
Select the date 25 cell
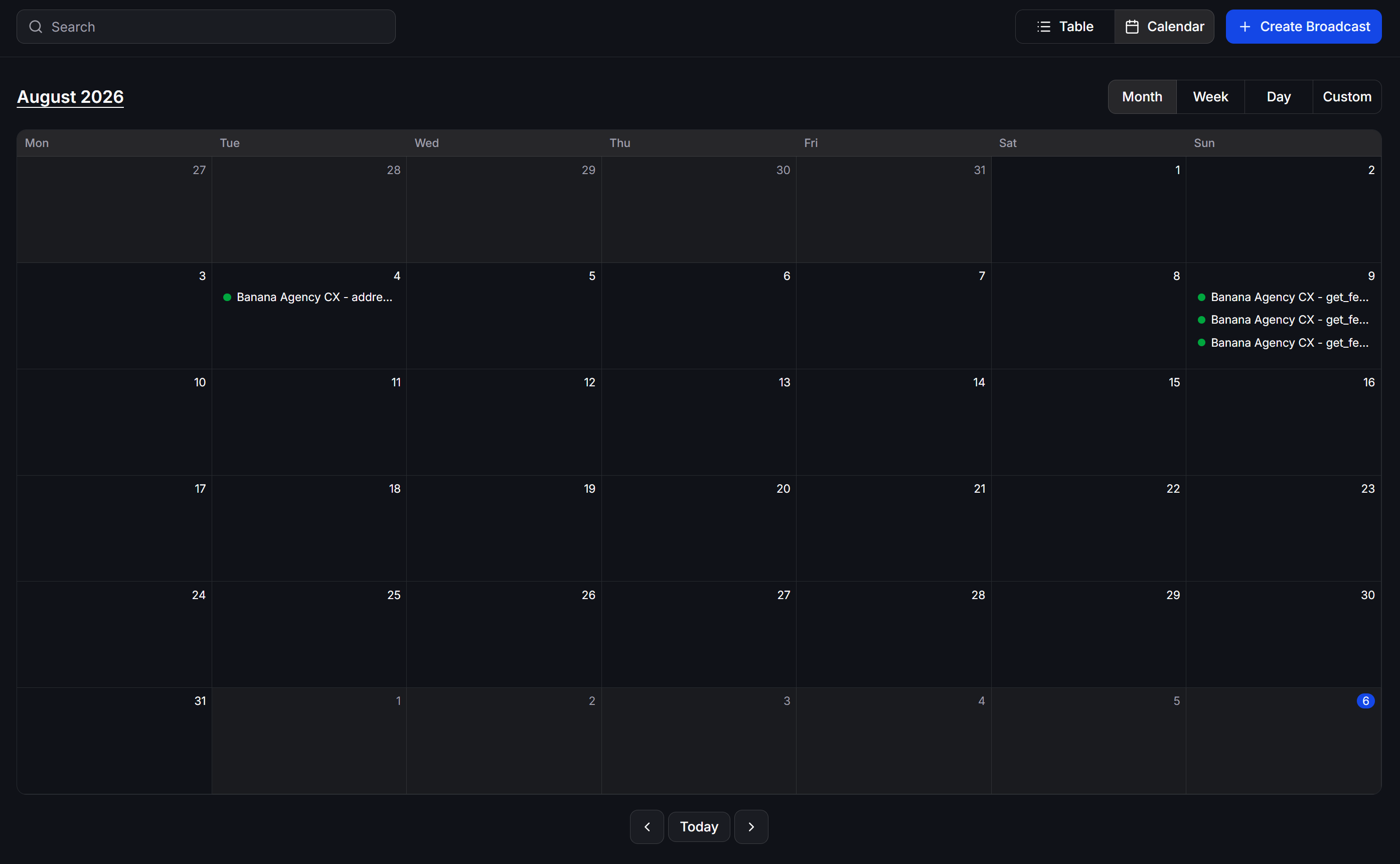point(309,634)
